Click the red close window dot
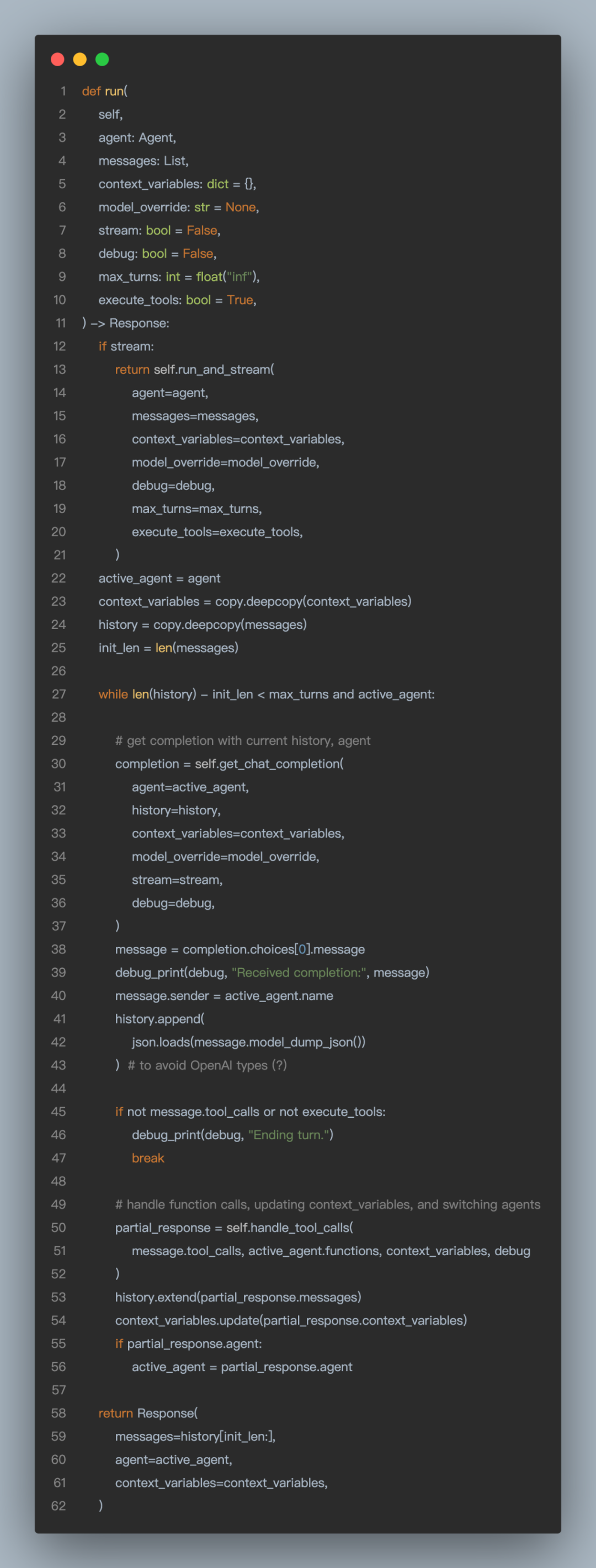Viewport: 596px width, 1568px height. (x=58, y=59)
